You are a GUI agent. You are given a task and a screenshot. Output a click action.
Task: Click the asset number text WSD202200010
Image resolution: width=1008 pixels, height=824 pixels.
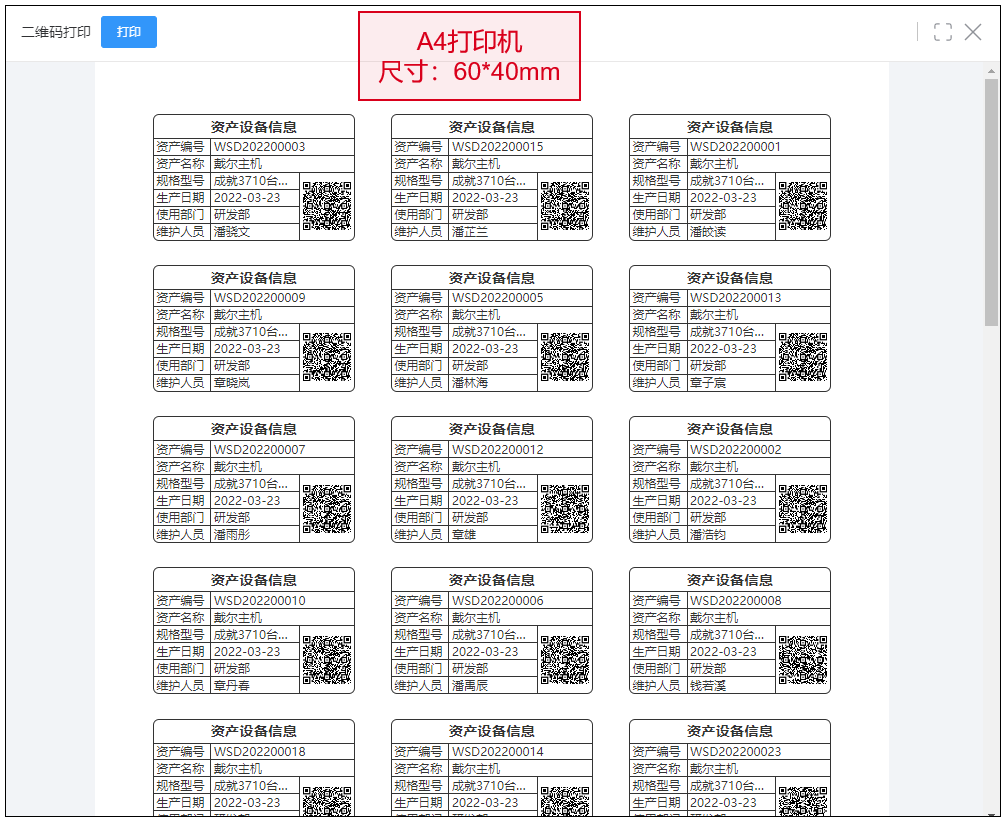tap(259, 601)
